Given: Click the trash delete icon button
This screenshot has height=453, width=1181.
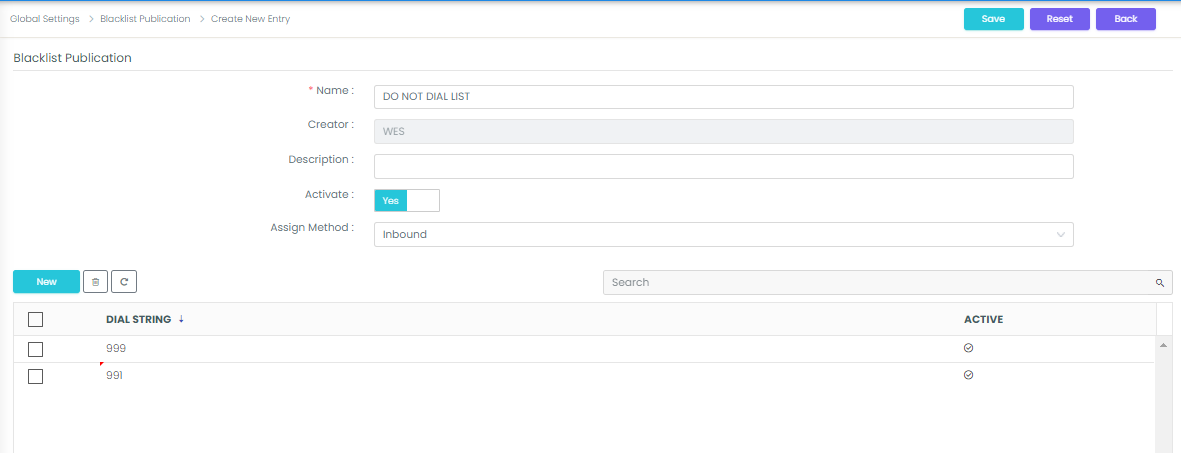Looking at the screenshot, I should point(96,281).
